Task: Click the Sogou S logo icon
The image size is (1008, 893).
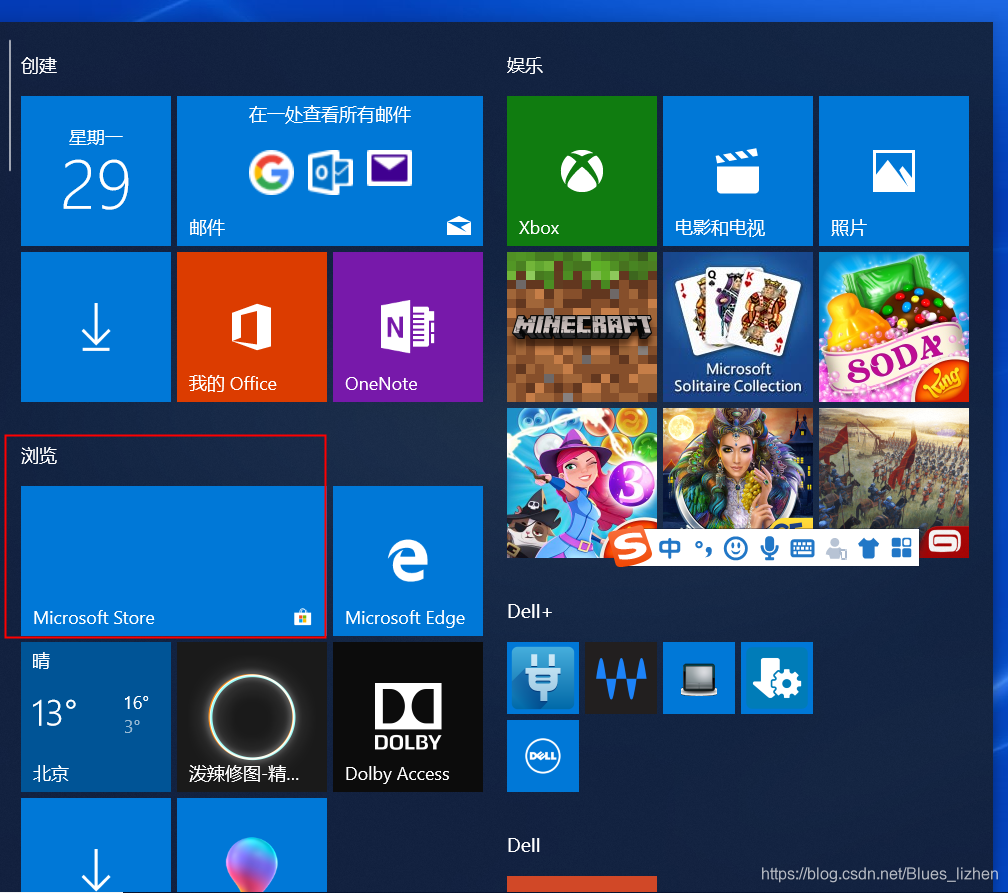Action: pos(631,547)
